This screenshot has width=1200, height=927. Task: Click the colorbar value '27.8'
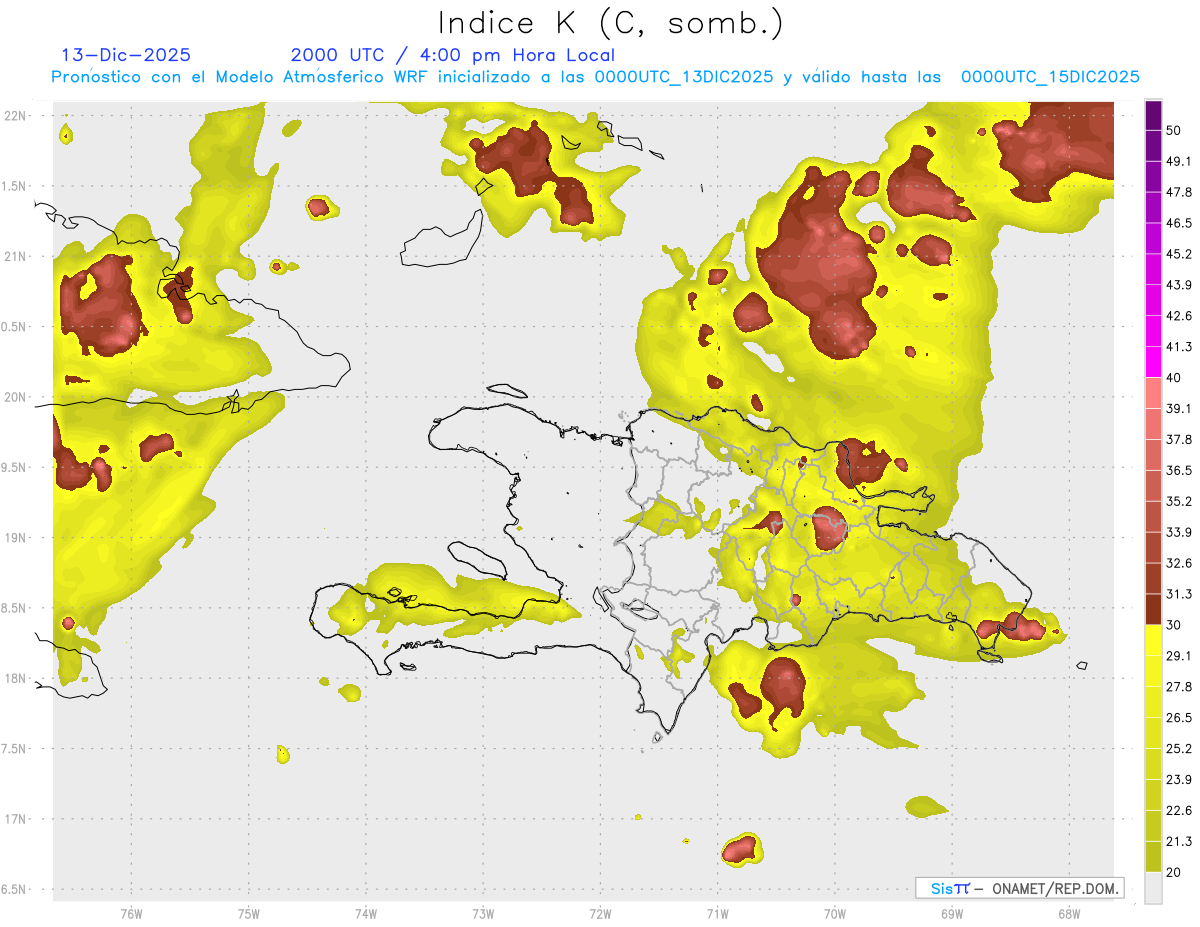click(1180, 686)
